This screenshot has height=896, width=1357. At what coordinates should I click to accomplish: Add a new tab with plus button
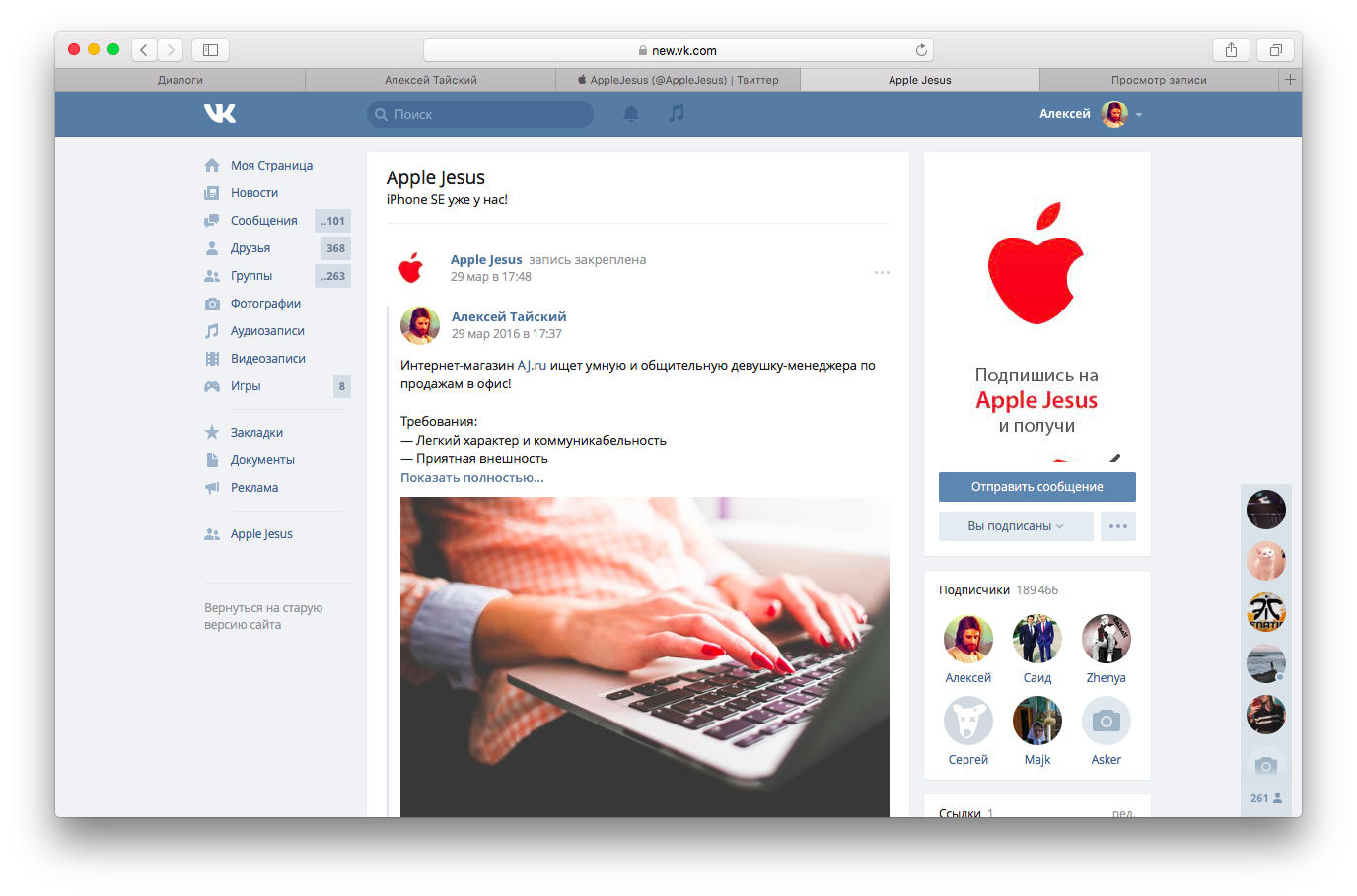coord(1290,80)
